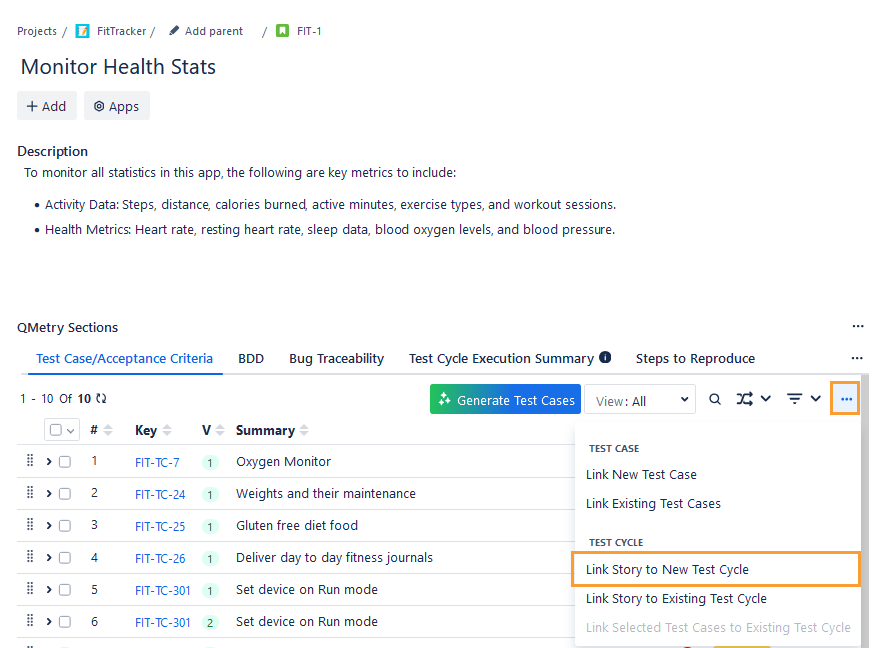Check the select-all checkbox in the table header
Image resolution: width=874 pixels, height=648 pixels.
[54, 429]
